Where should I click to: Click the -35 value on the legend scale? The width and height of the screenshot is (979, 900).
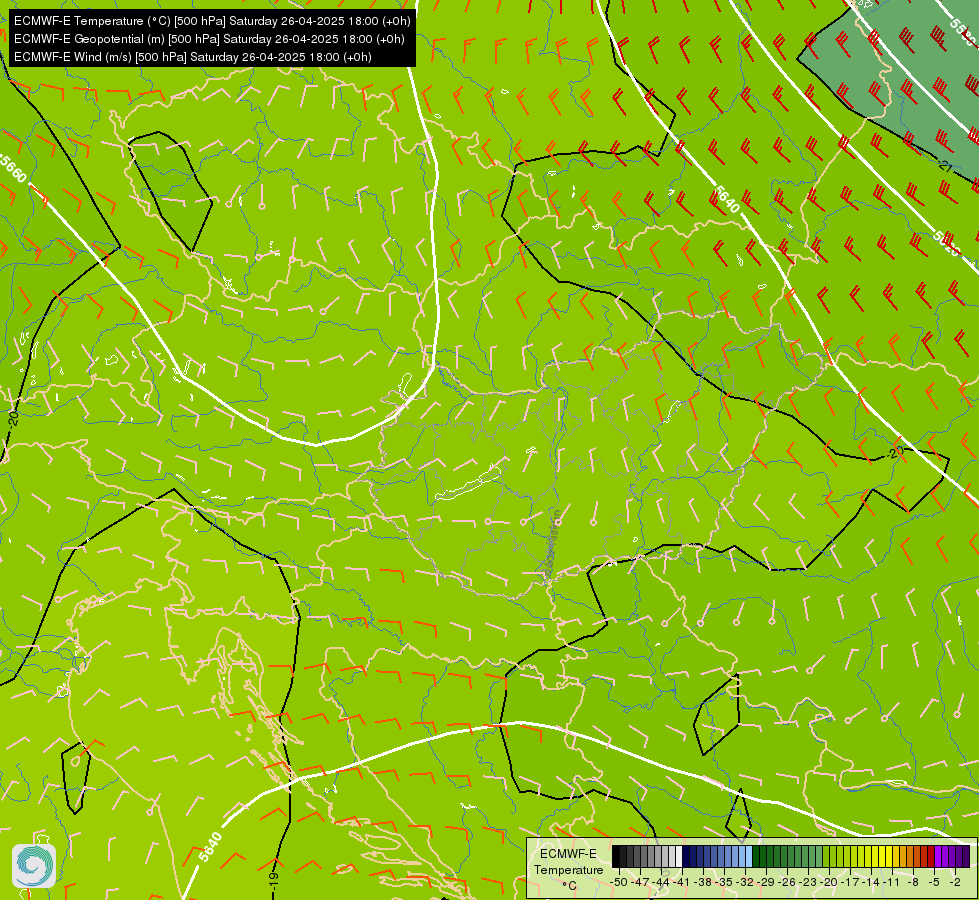pos(724,882)
